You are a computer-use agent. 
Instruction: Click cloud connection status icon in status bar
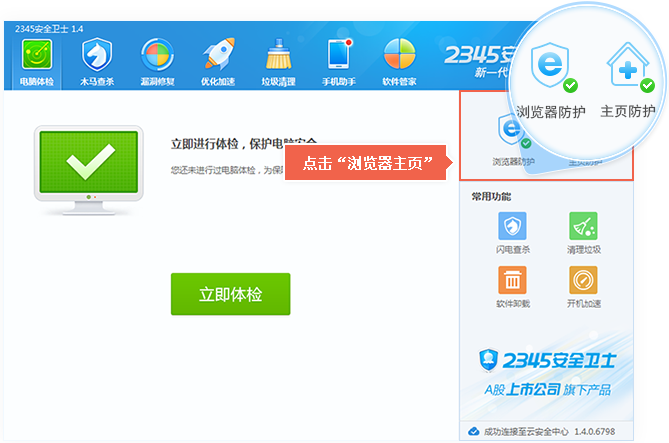click(474, 431)
